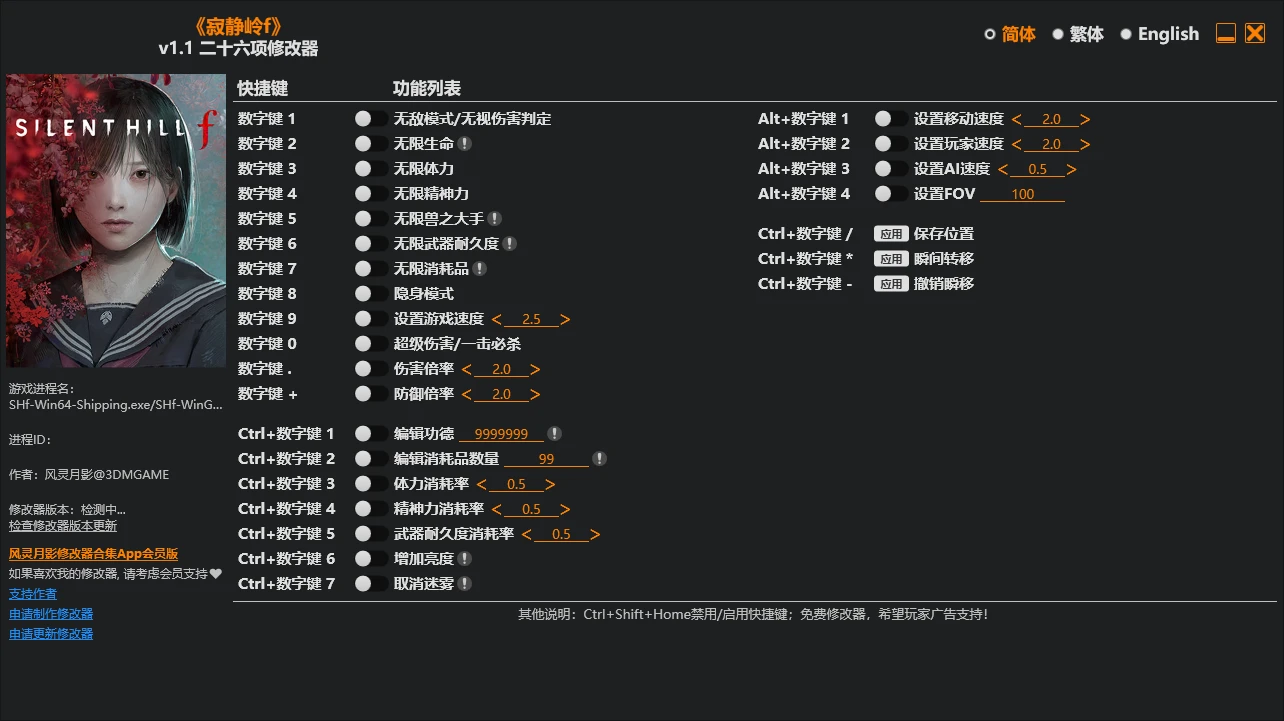Switch language to English
This screenshot has height=721, width=1284.
(1159, 34)
